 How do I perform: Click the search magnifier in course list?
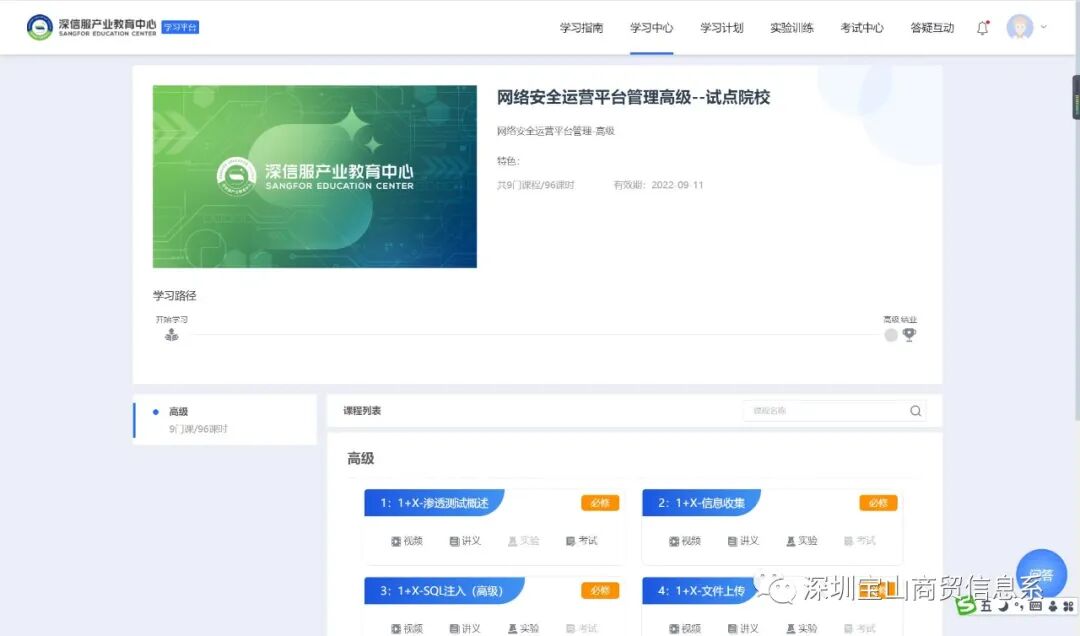tap(915, 410)
